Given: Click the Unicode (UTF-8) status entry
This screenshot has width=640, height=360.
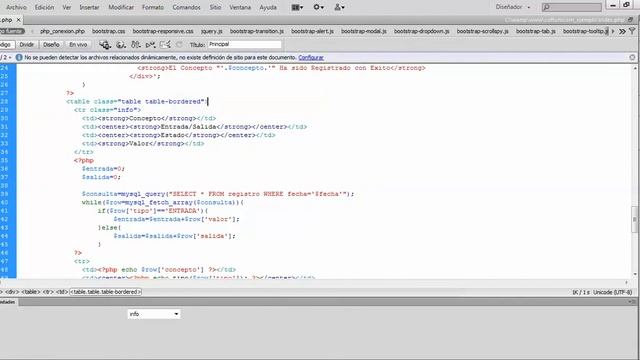Looking at the screenshot, I should point(613,292).
